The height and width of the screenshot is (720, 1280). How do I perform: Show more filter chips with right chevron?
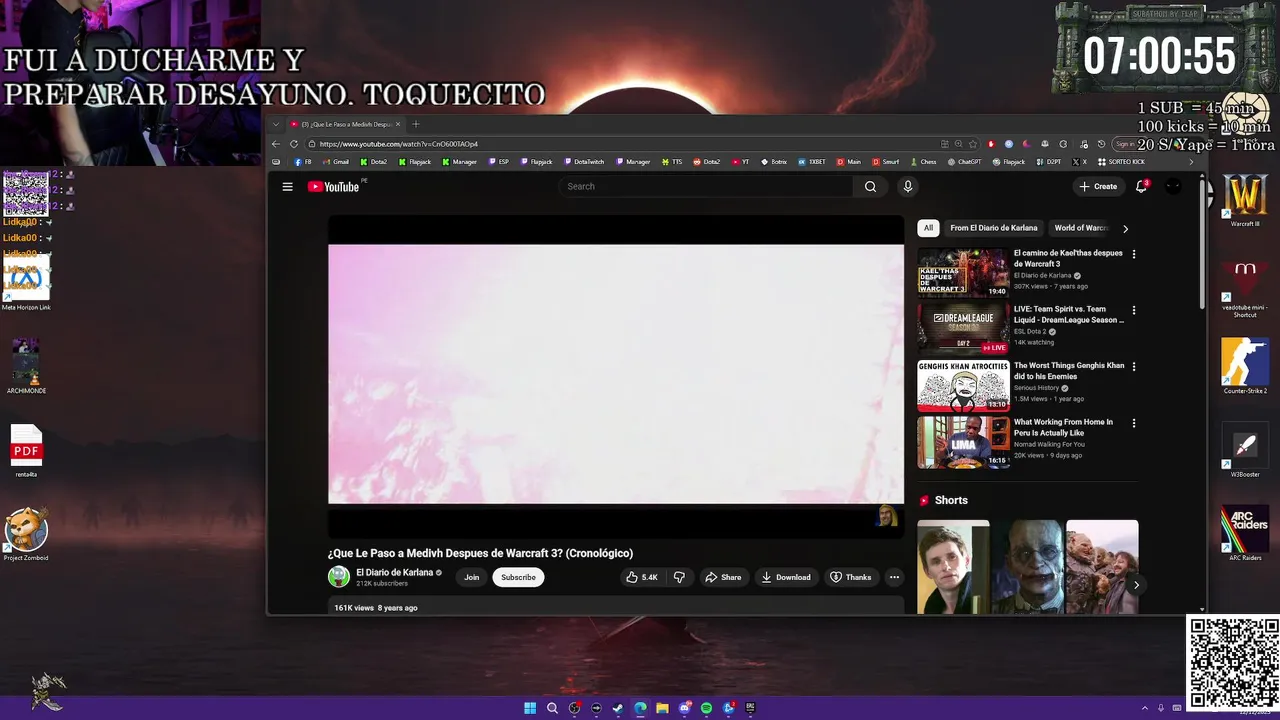coord(1125,228)
